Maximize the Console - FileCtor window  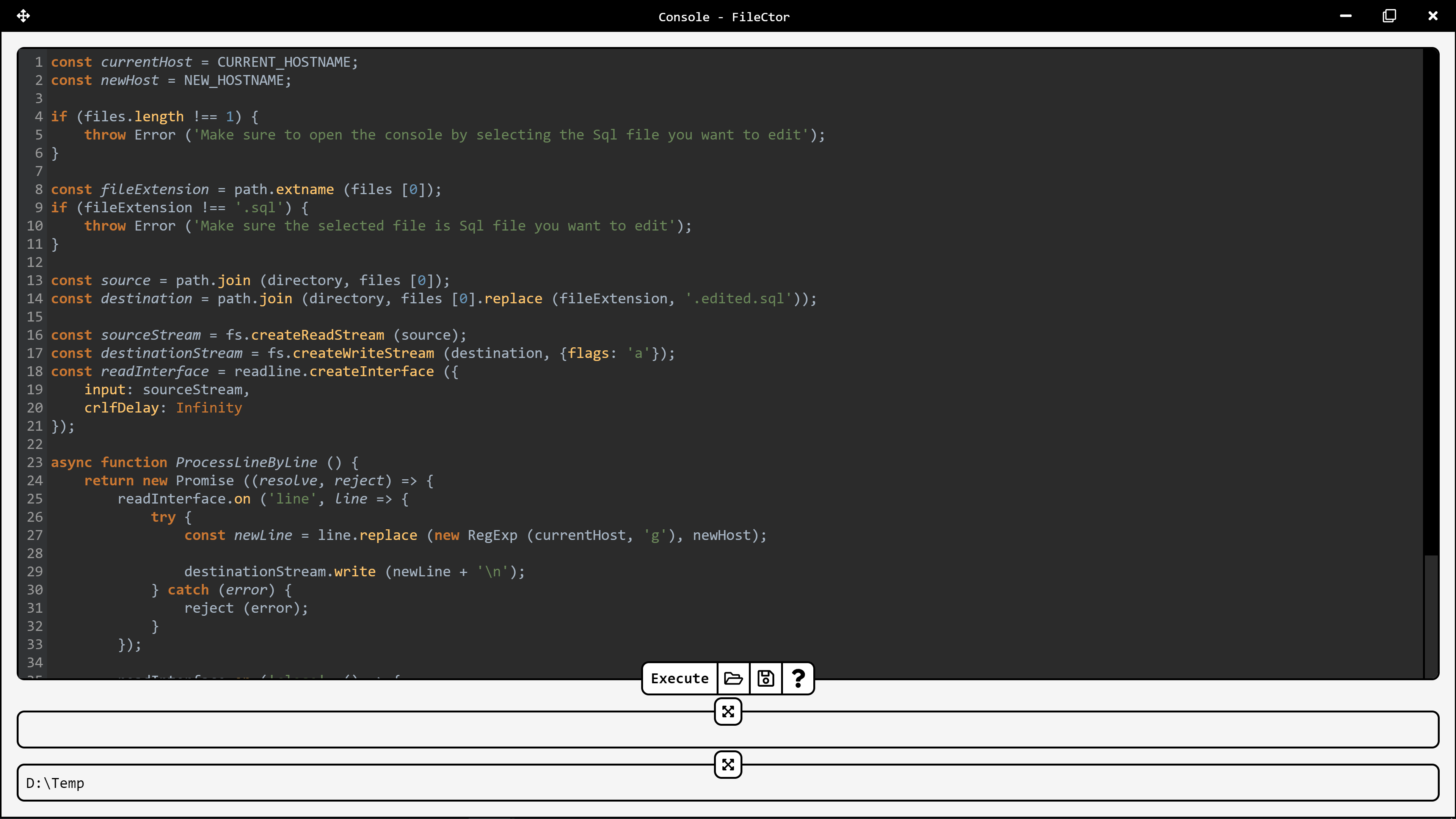[x=1389, y=16]
